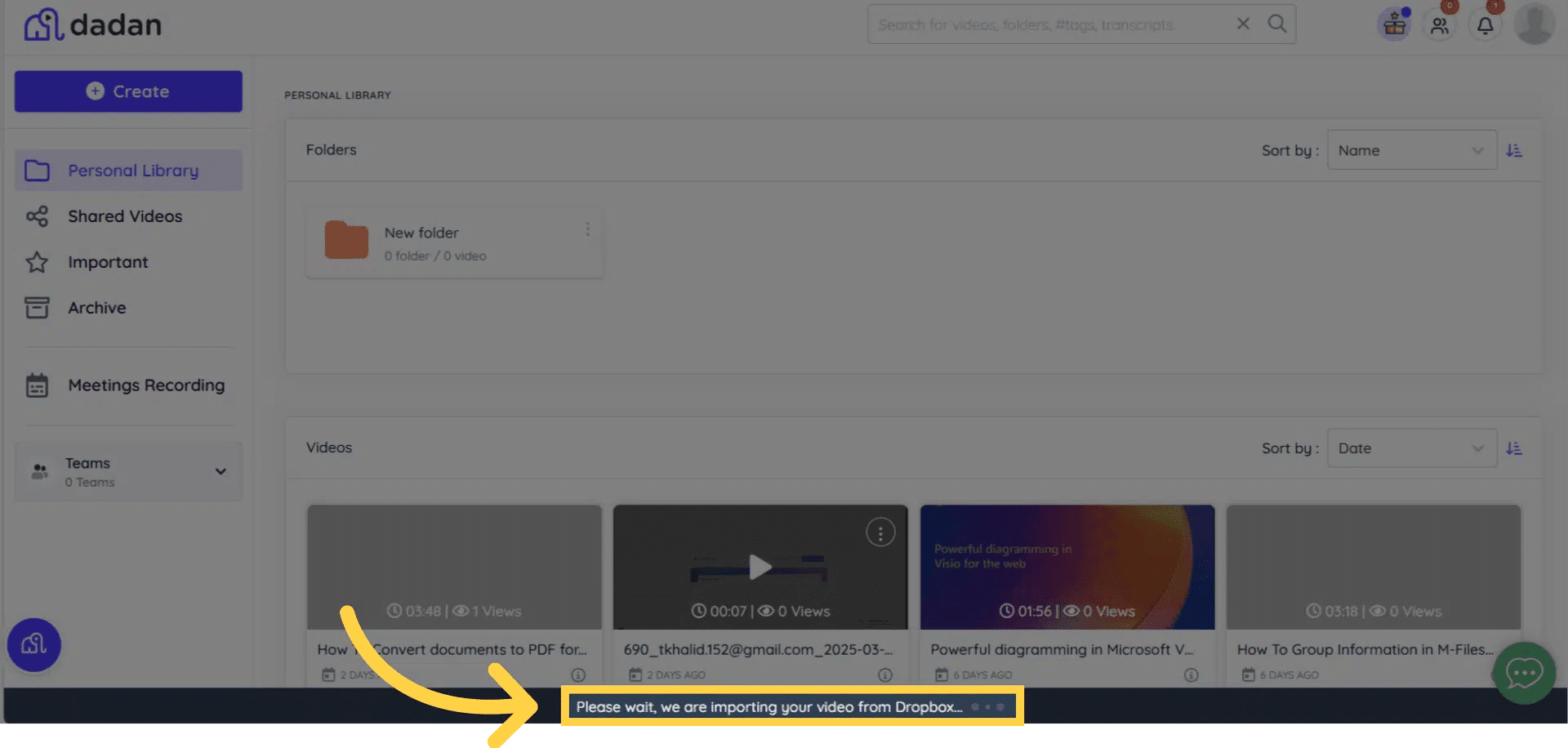The width and height of the screenshot is (1568, 748).
Task: Click the floating dadan recorder button
Action: 34,645
